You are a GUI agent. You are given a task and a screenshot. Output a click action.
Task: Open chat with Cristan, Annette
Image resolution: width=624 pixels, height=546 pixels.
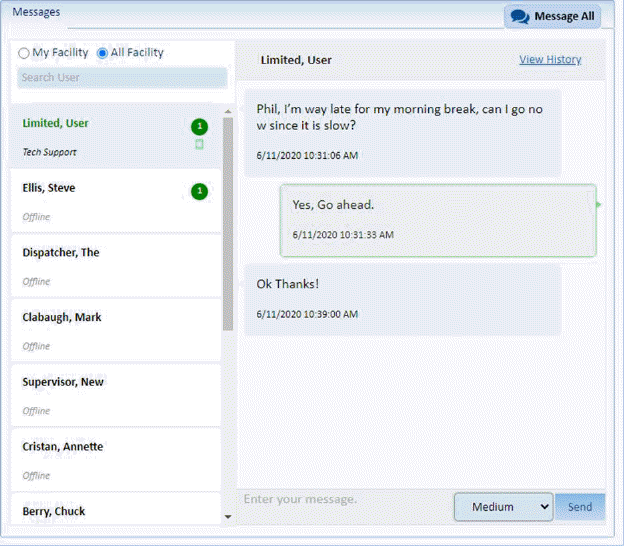[x=100, y=459]
